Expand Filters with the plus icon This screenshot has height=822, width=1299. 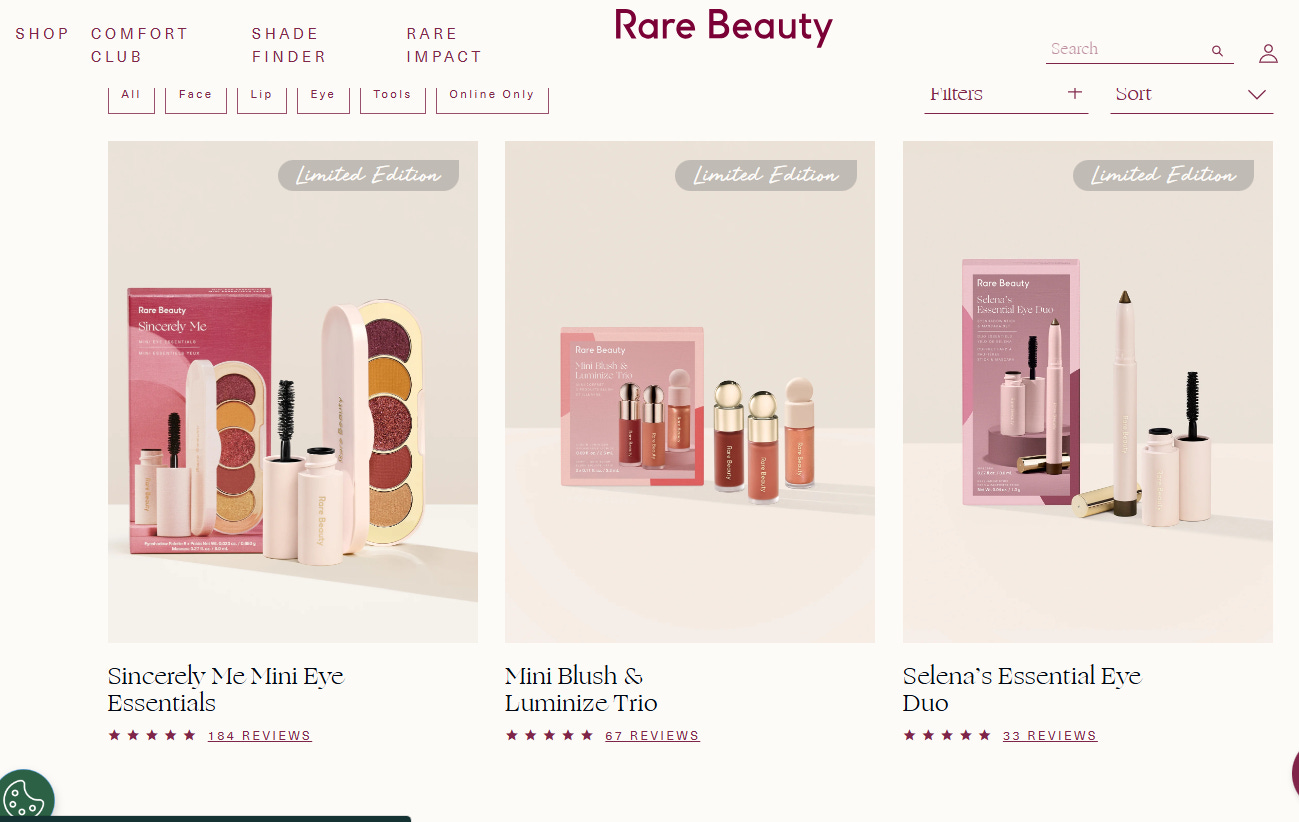(x=1075, y=93)
